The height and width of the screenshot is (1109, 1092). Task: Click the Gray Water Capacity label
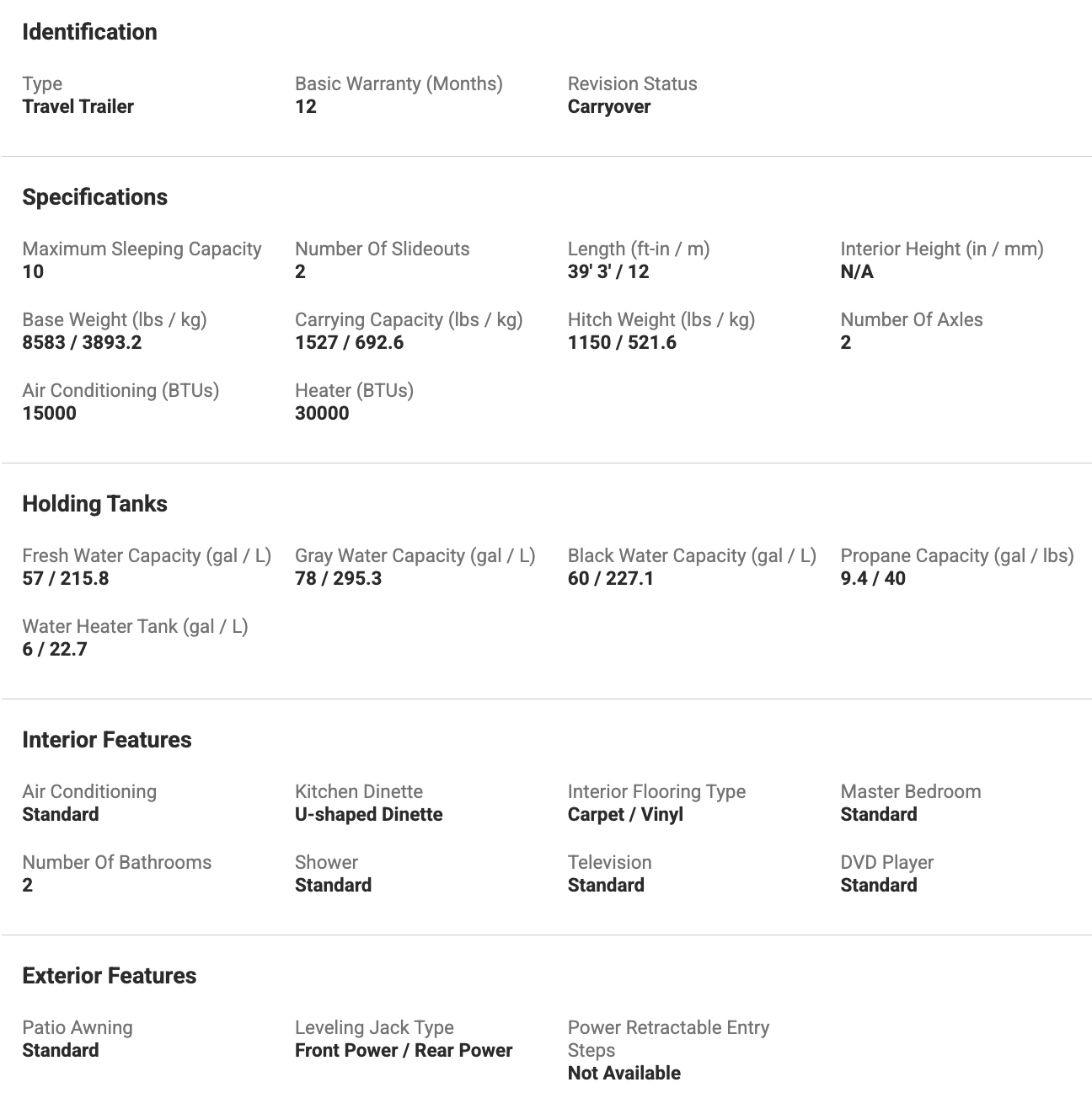pyautogui.click(x=415, y=555)
